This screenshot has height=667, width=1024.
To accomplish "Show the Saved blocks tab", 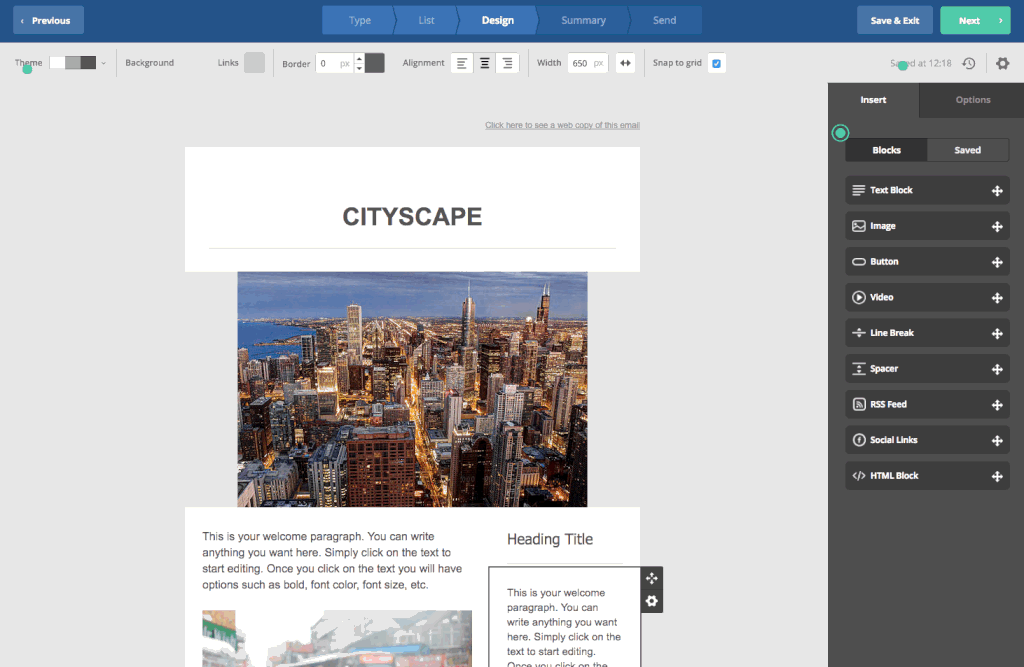I will [x=967, y=150].
